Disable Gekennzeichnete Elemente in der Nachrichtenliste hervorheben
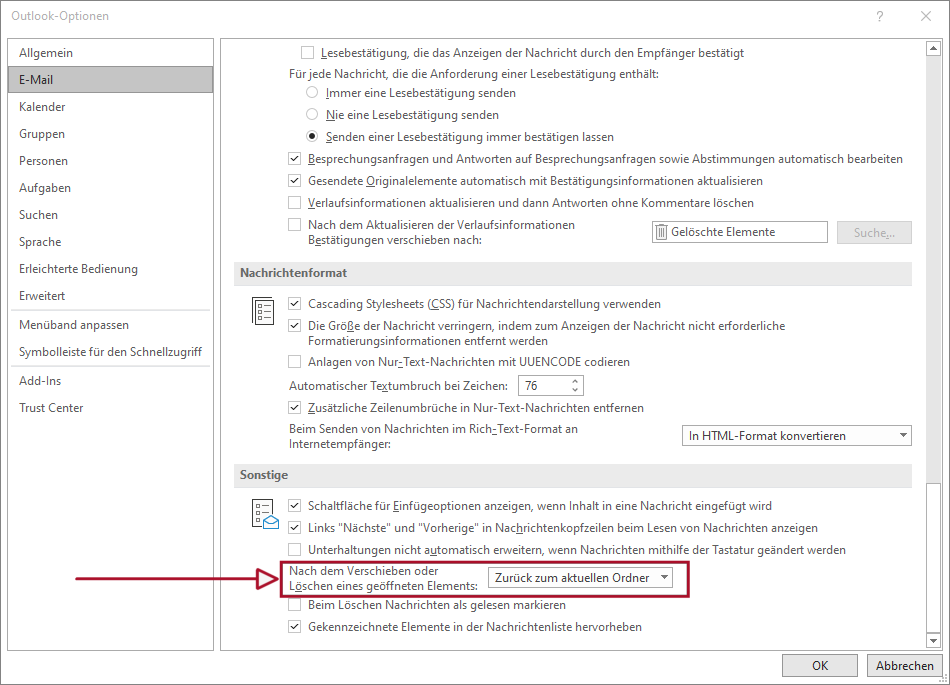Screen dimensions: 950x685 295,627
